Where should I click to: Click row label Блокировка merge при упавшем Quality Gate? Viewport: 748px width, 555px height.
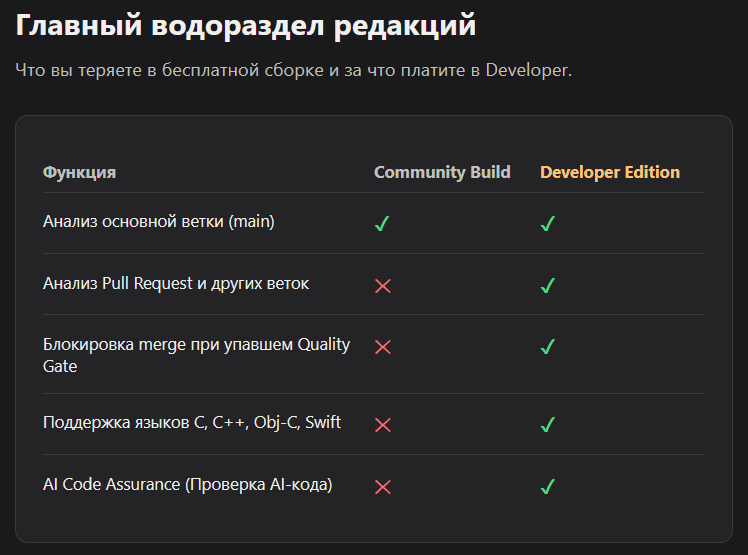click(196, 355)
